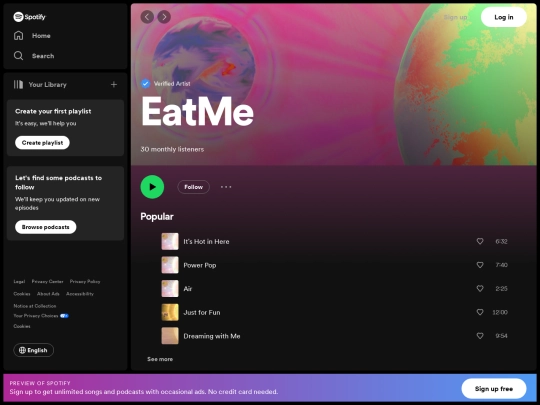Click "Let's find some podcasts to follow" heading

coord(59,183)
